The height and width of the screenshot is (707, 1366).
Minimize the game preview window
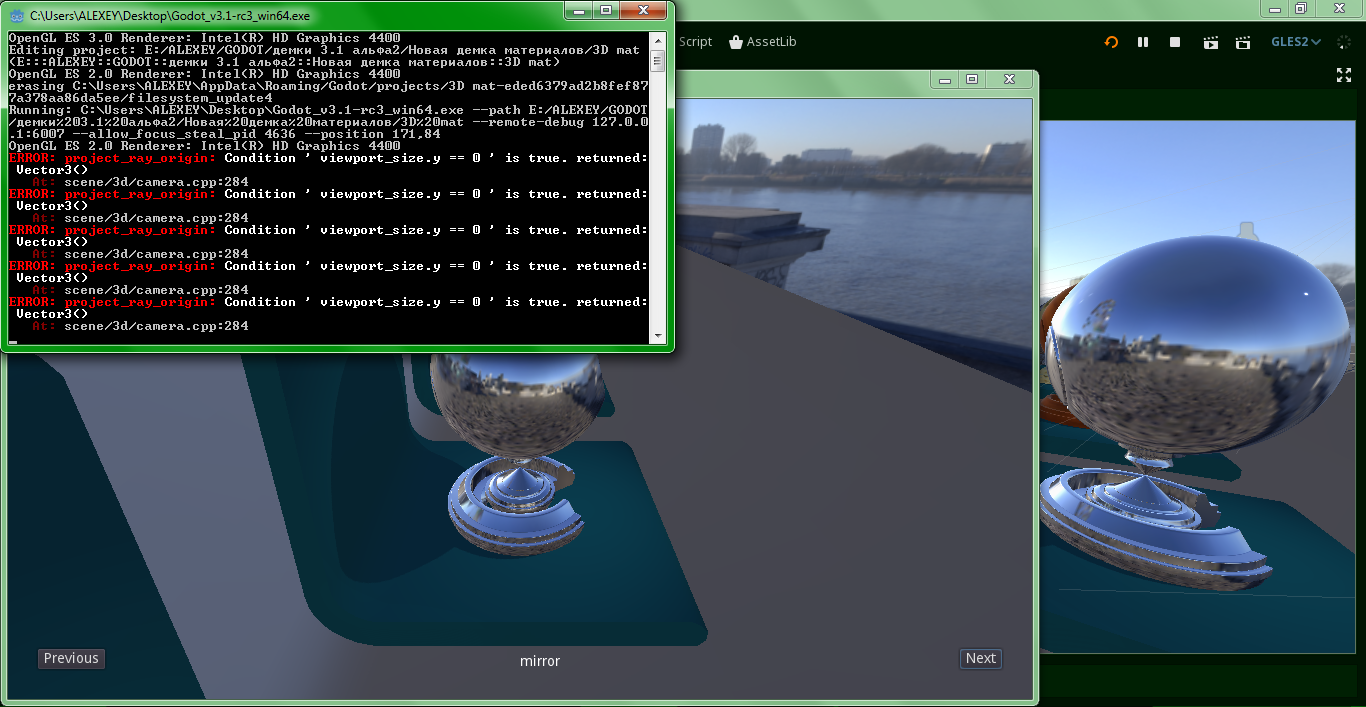(x=944, y=79)
